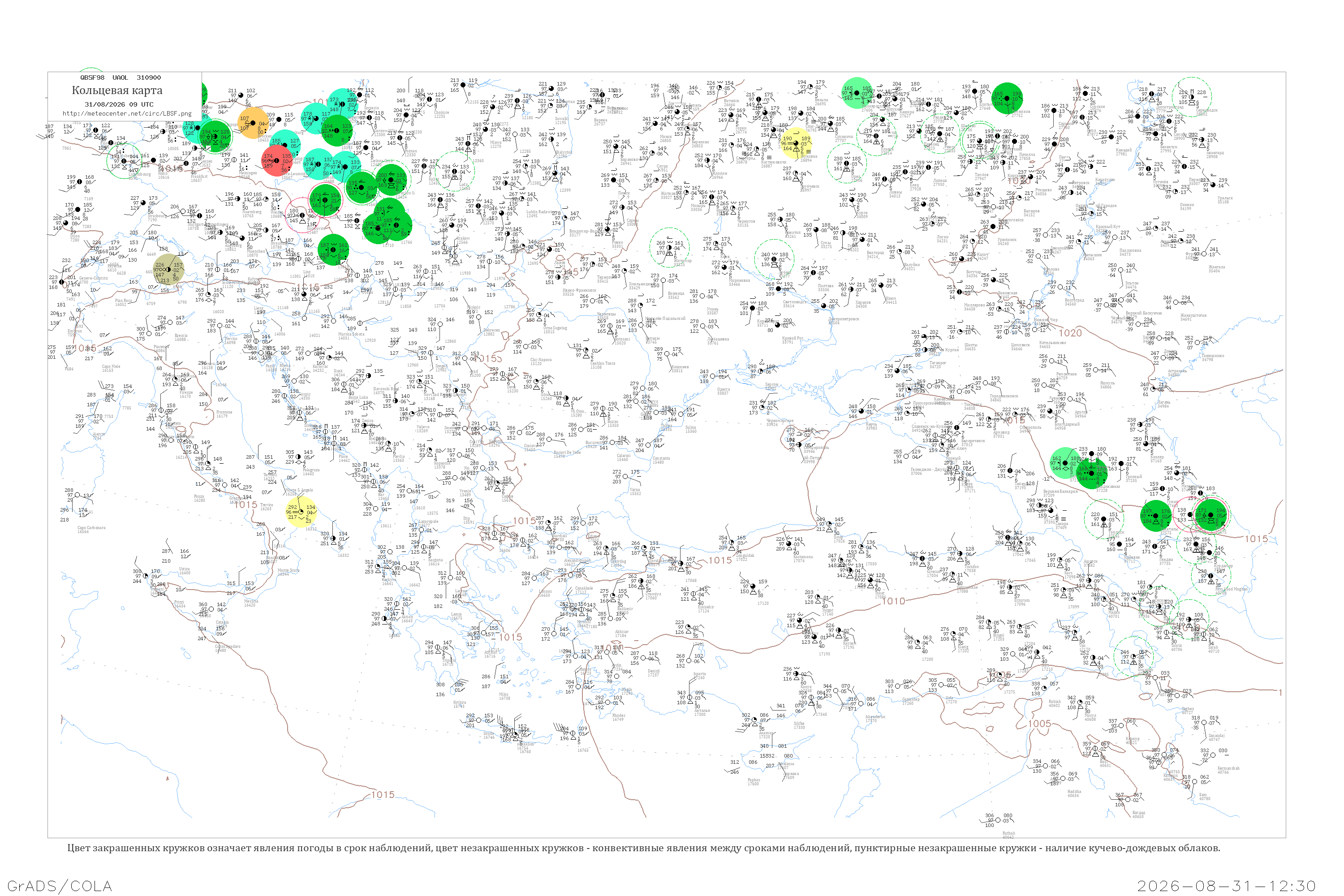Screen dimensions: 1344x896
Task: Select the 1005 isobar label
Action: [1039, 724]
